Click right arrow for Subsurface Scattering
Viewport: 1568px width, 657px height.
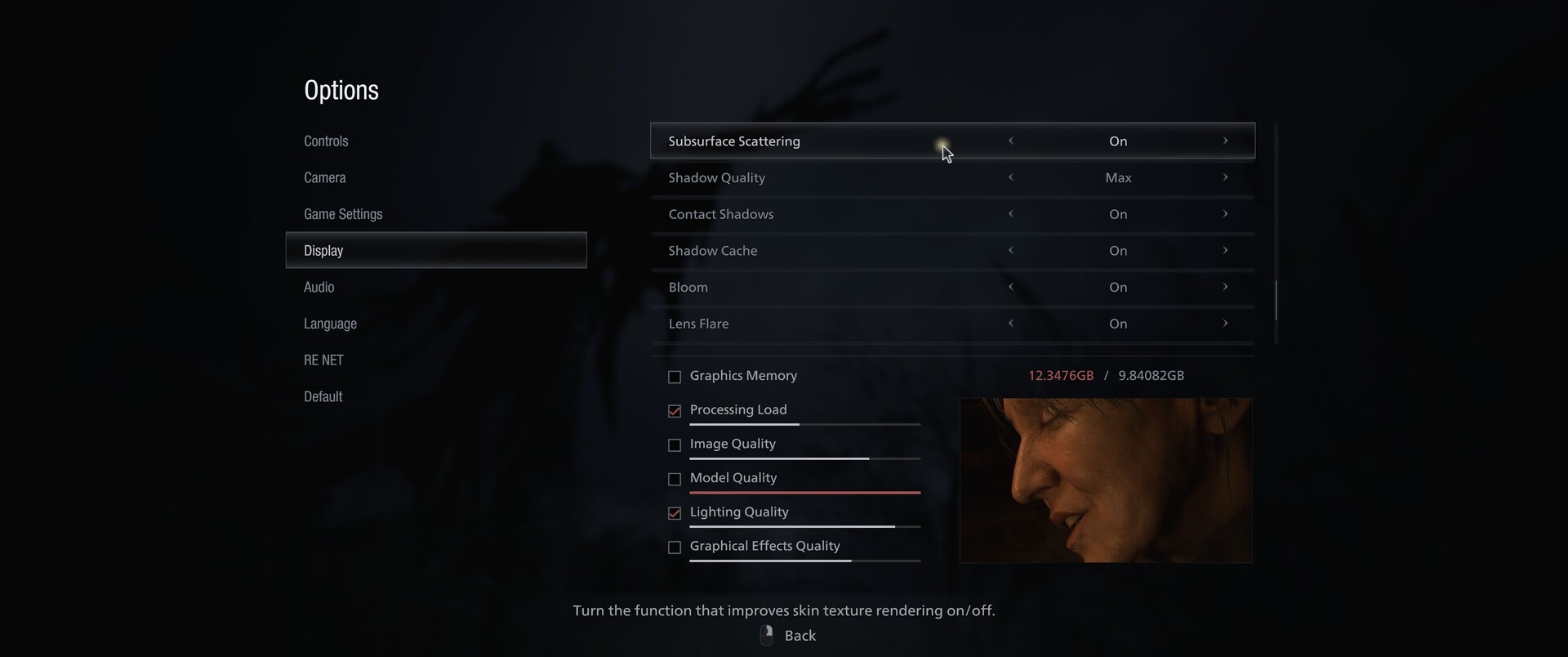[1225, 141]
